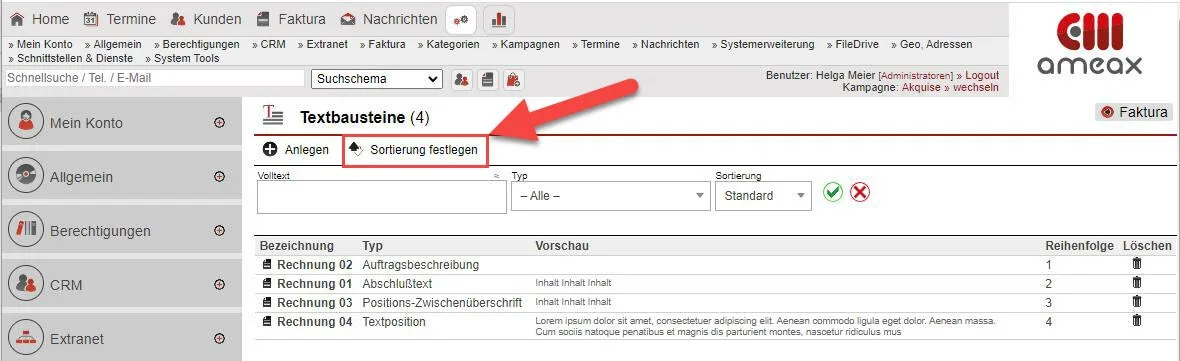Open the Suchschema dropdown
The image size is (1180, 361).
377,78
